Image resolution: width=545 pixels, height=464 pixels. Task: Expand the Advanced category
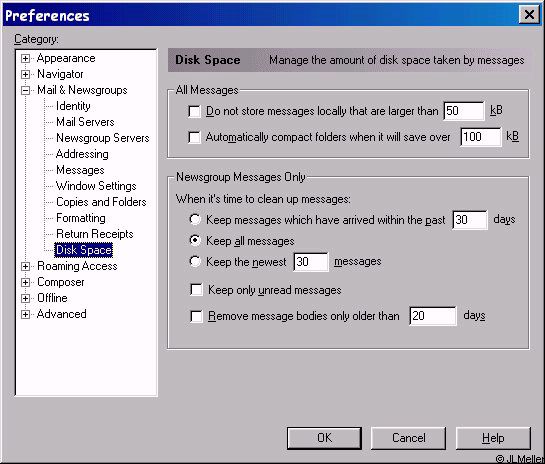[25, 314]
